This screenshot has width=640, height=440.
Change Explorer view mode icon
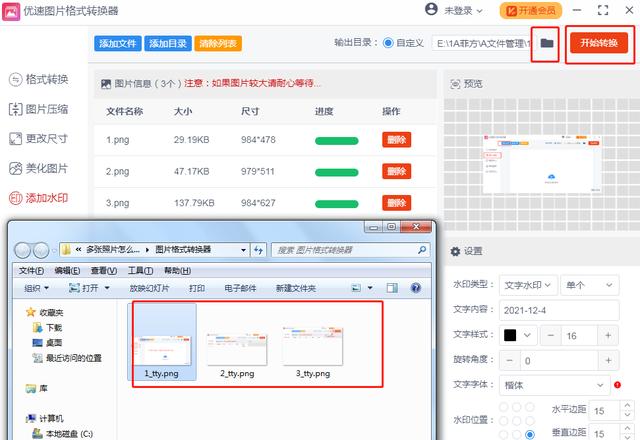[x=356, y=288]
